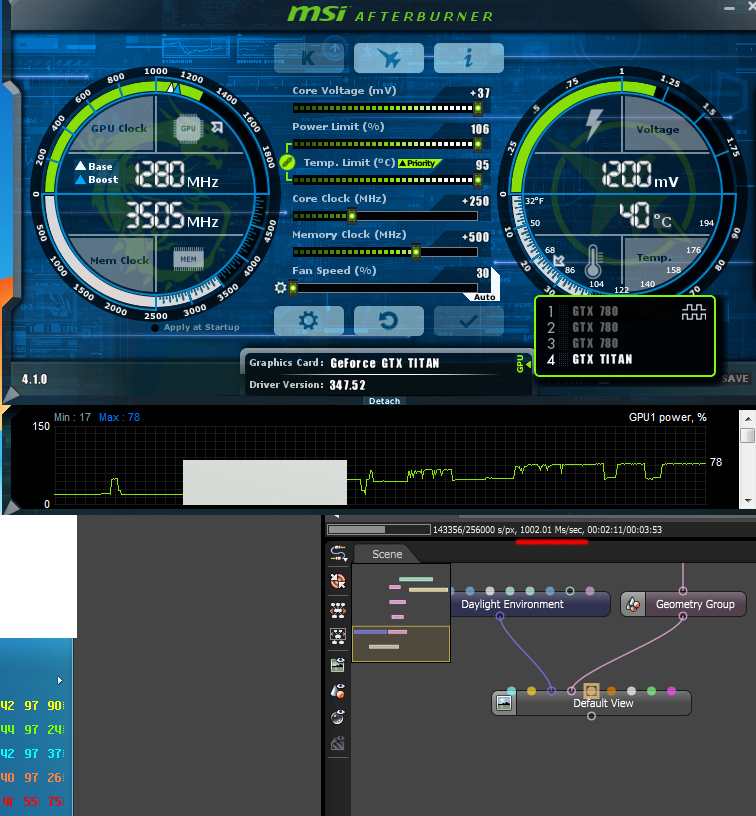Select the Default View node

(x=592, y=703)
